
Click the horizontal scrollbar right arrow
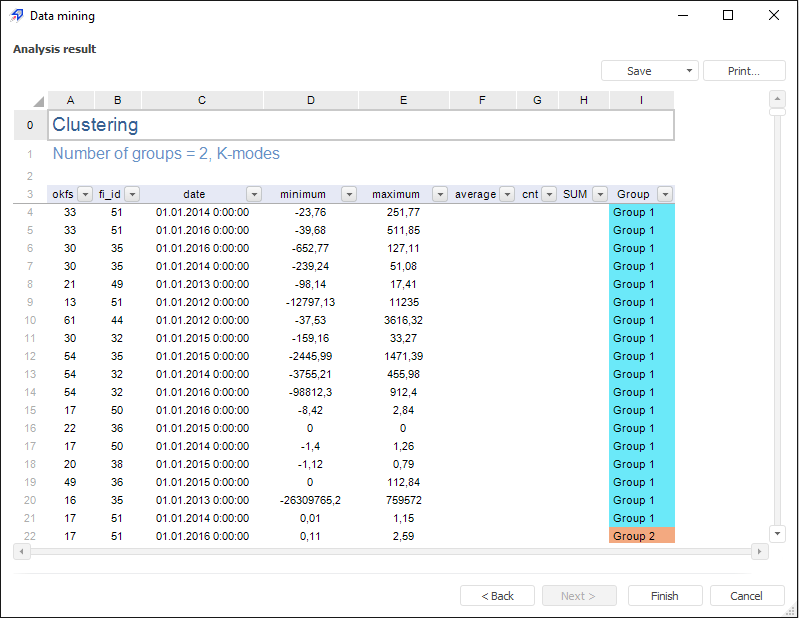coord(760,551)
